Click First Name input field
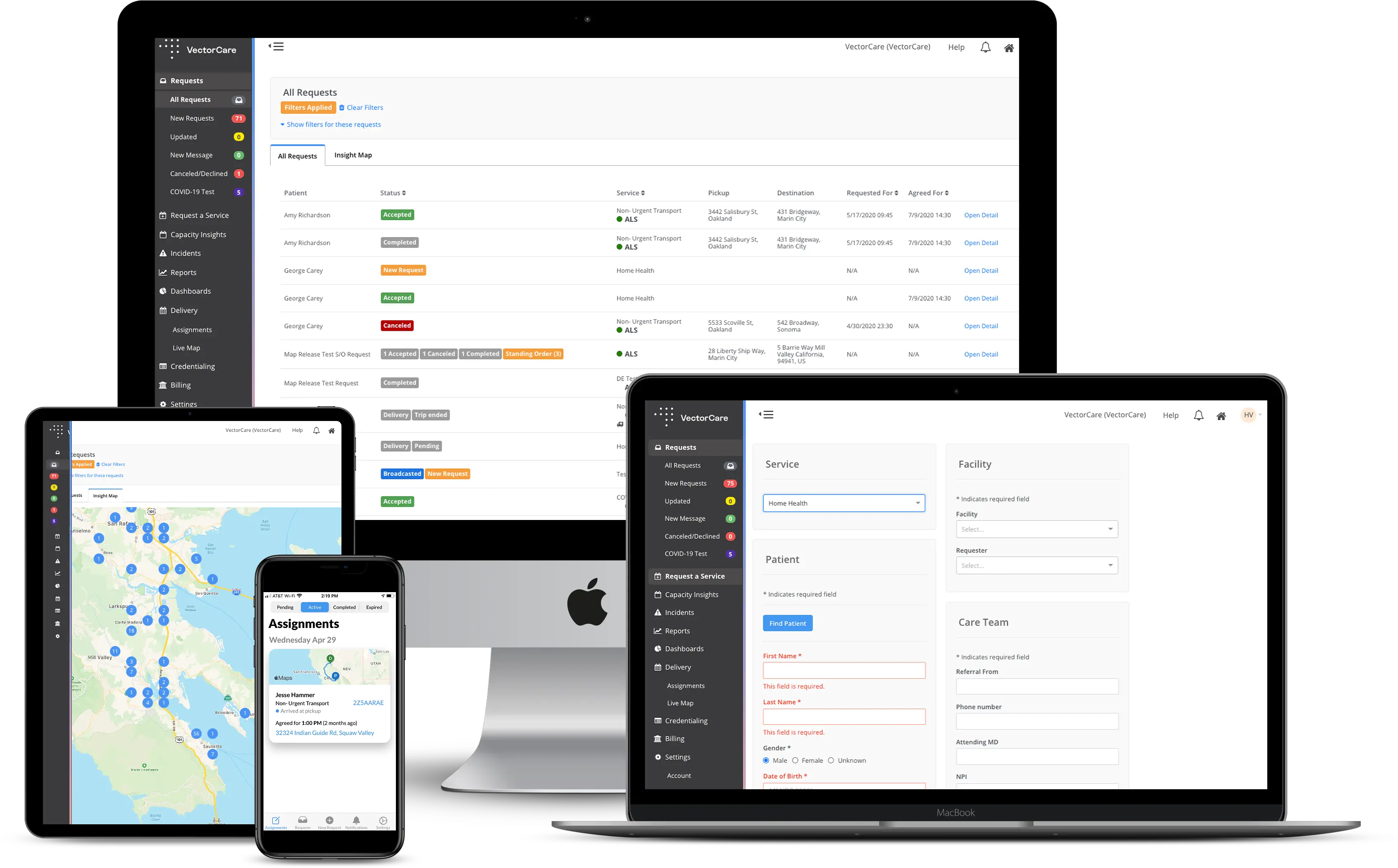 click(x=841, y=671)
